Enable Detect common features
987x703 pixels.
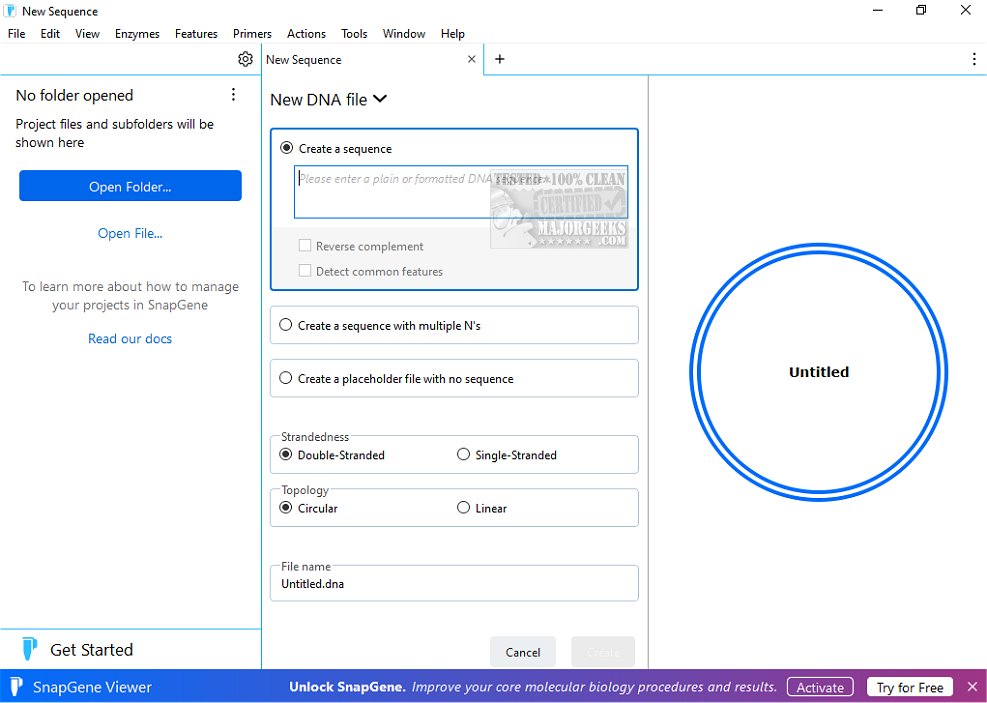303,271
